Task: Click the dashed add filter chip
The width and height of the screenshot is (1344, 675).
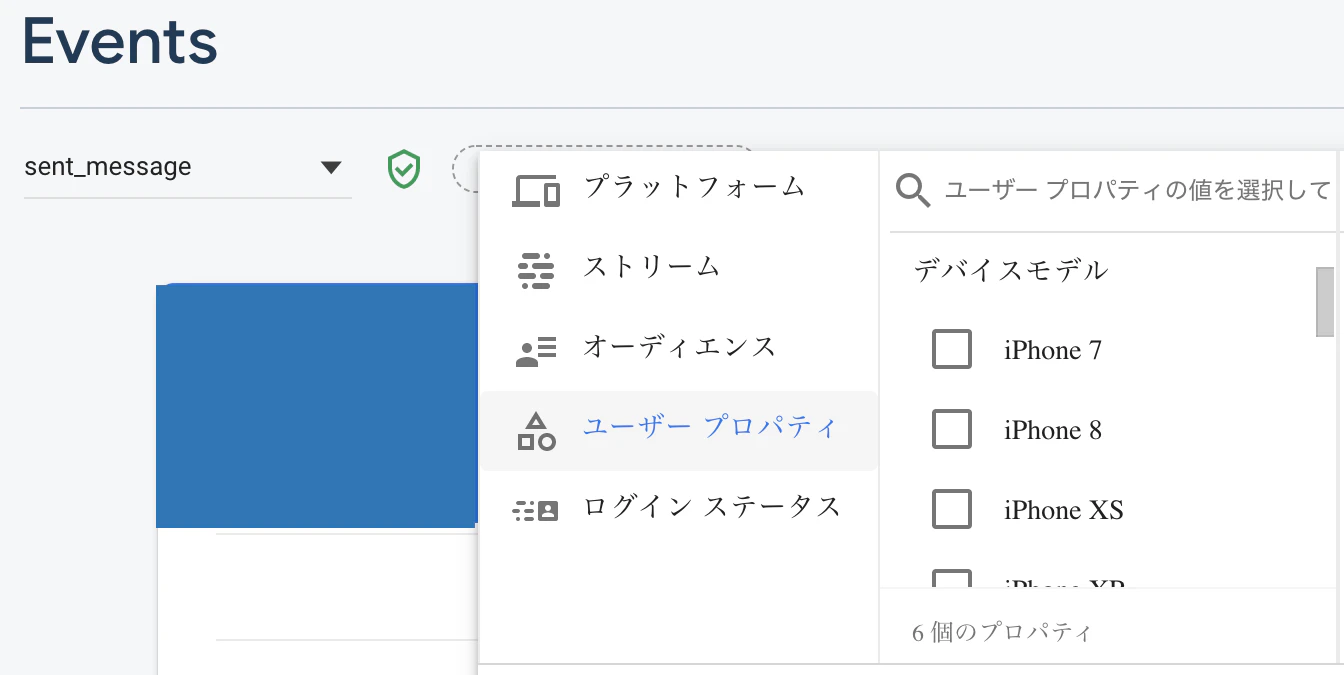Action: click(x=466, y=168)
